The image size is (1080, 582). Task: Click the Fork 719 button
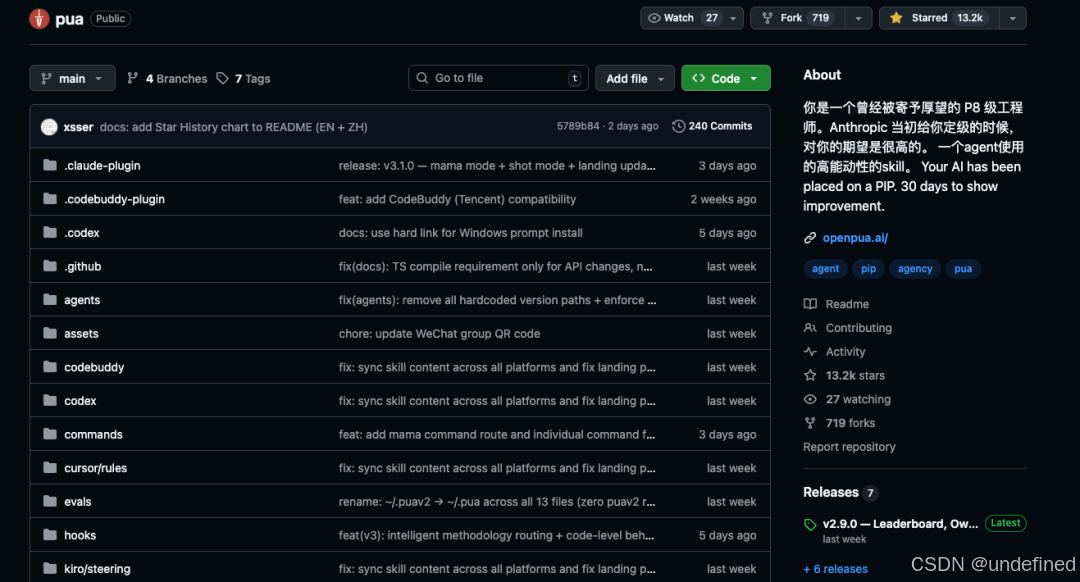798,19
